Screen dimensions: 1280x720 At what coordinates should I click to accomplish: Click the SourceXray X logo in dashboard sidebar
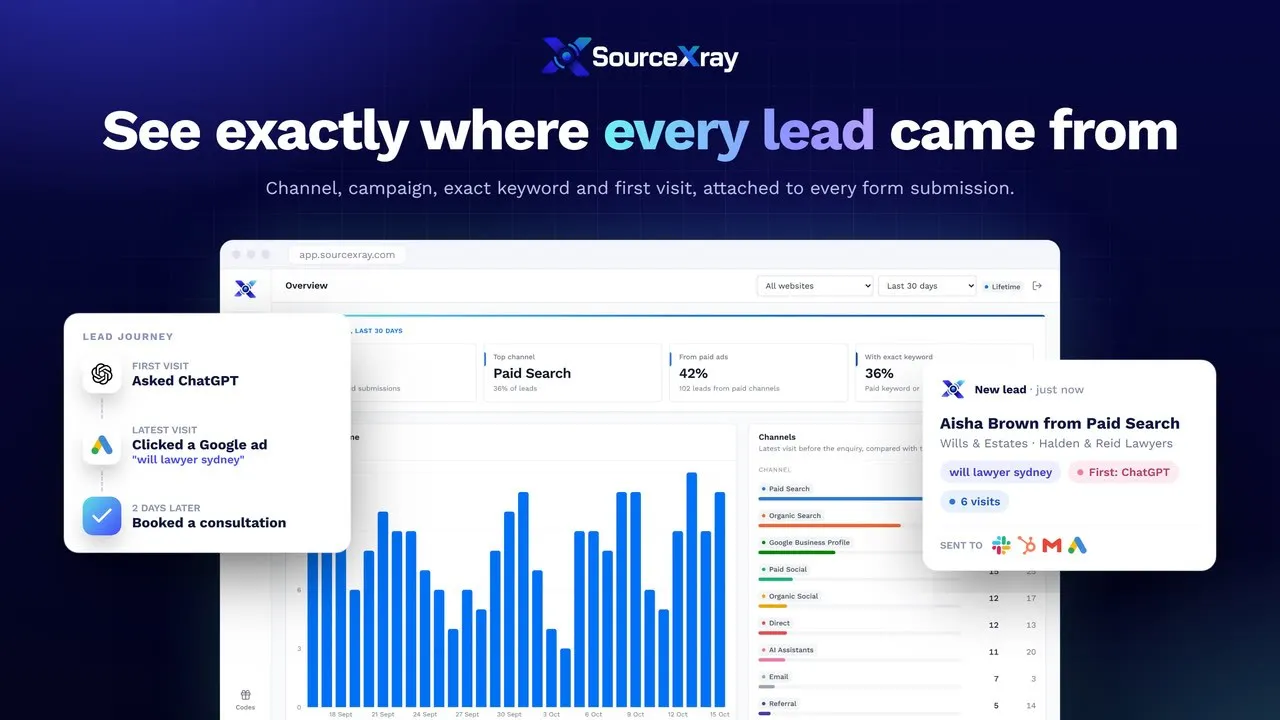click(x=245, y=289)
